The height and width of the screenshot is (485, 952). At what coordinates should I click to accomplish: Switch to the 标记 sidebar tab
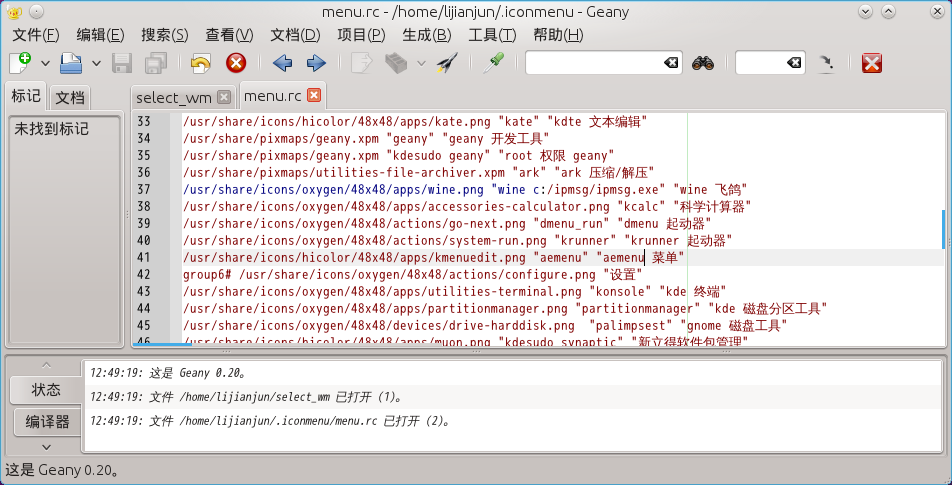pos(26,96)
